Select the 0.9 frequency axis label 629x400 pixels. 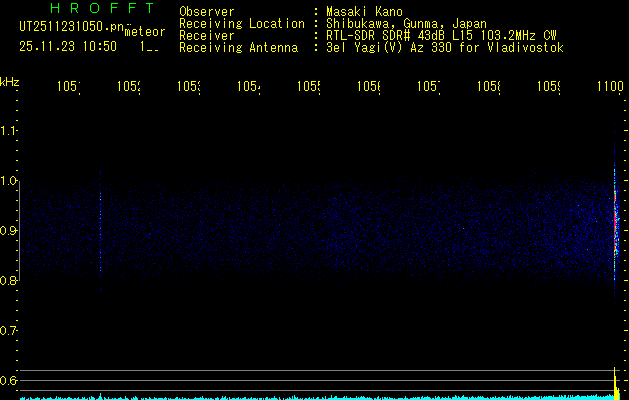pyautogui.click(x=9, y=231)
